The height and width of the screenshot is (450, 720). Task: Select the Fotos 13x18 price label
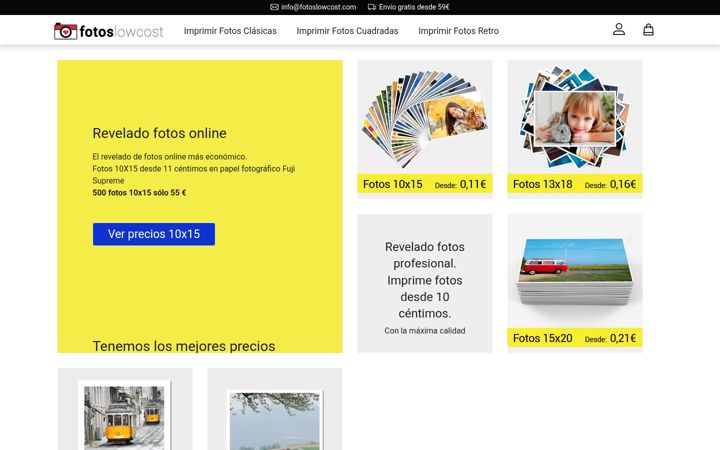pyautogui.click(x=574, y=184)
